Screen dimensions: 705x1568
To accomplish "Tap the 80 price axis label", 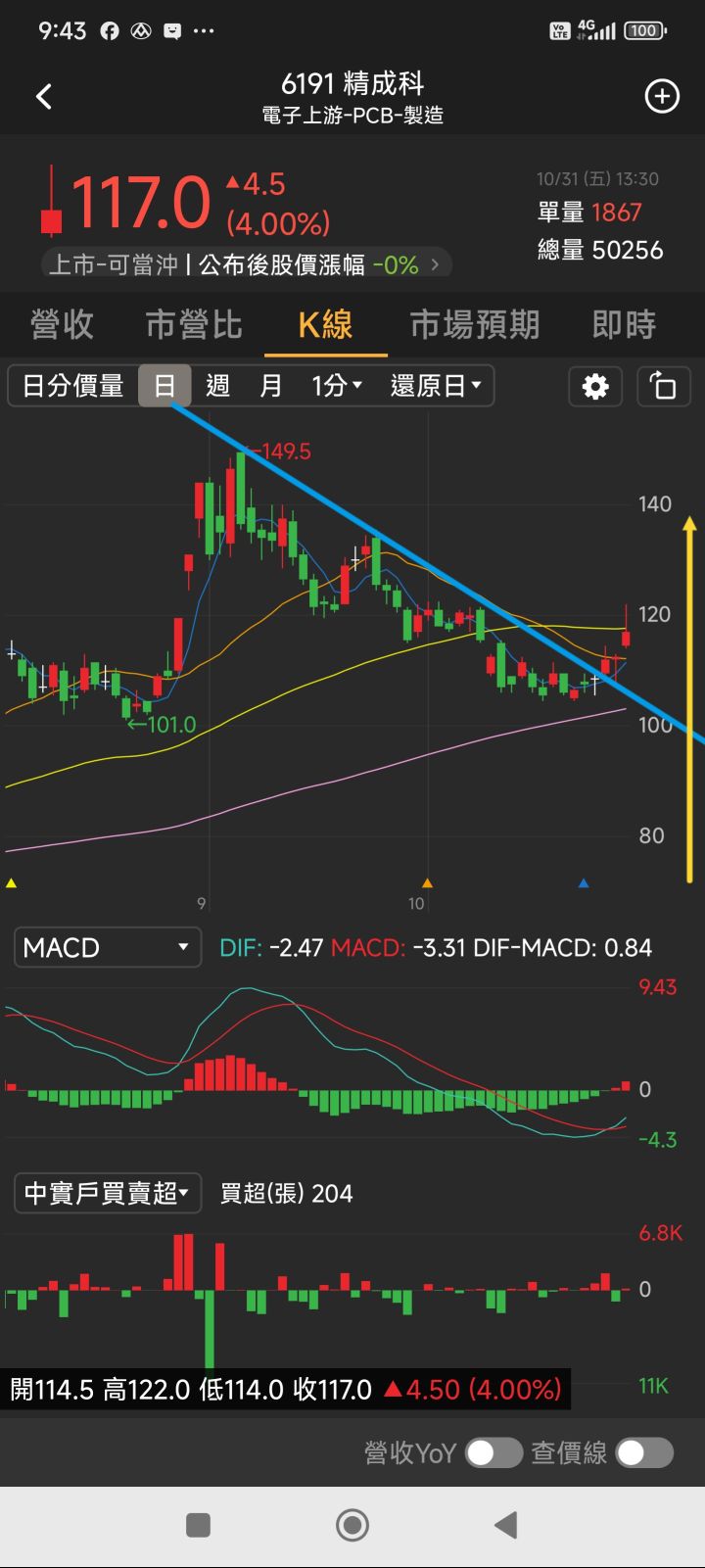I will click(x=651, y=835).
